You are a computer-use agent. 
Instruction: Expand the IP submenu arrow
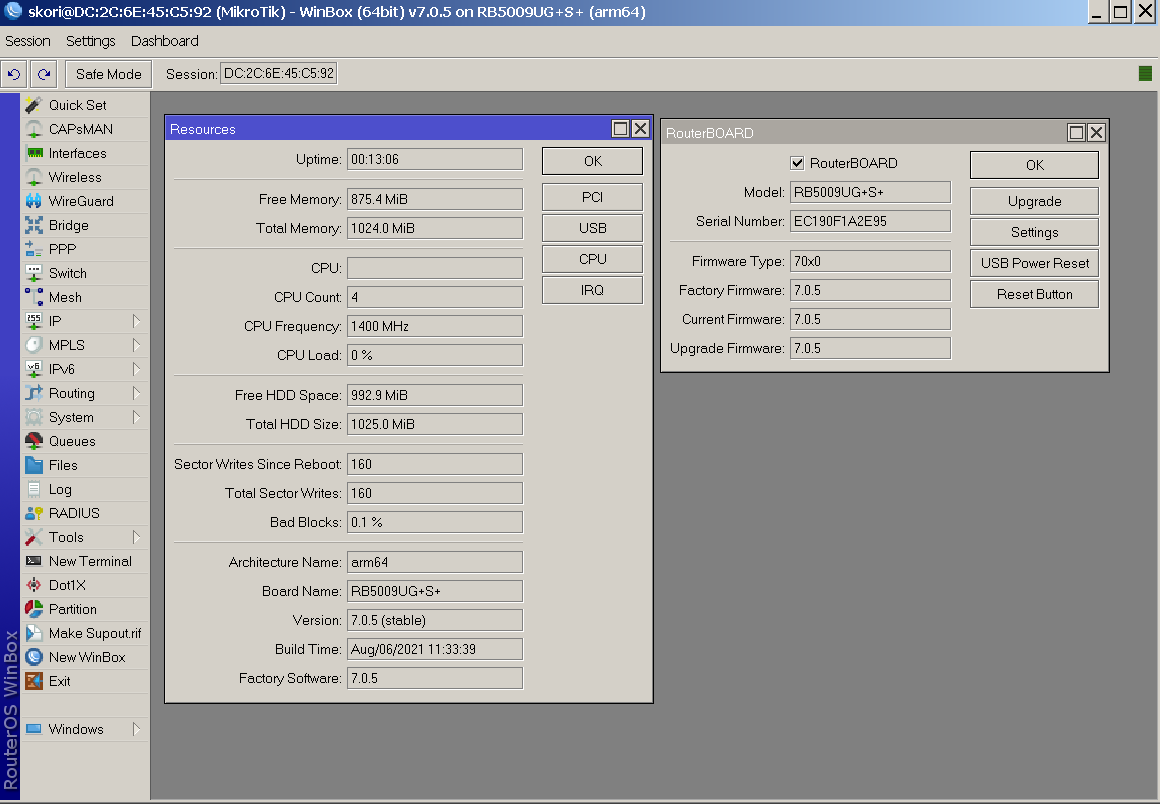[x=137, y=321]
